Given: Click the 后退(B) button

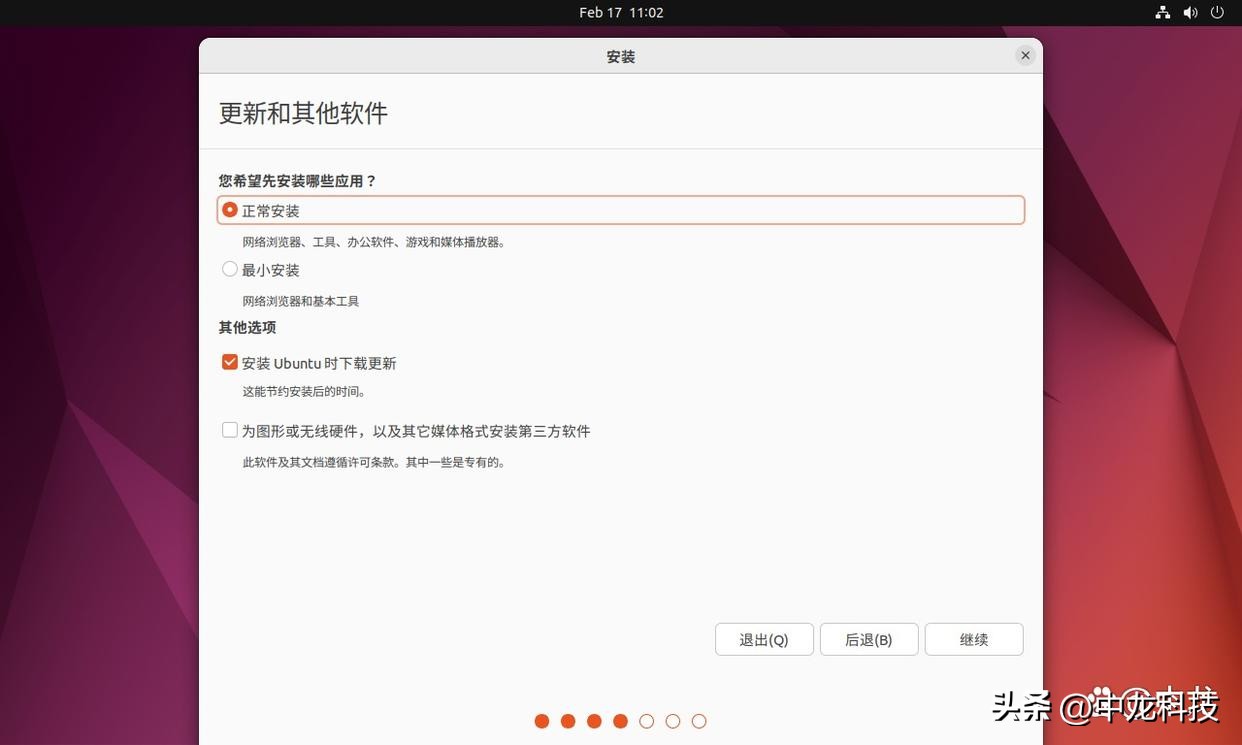Looking at the screenshot, I should (869, 638).
